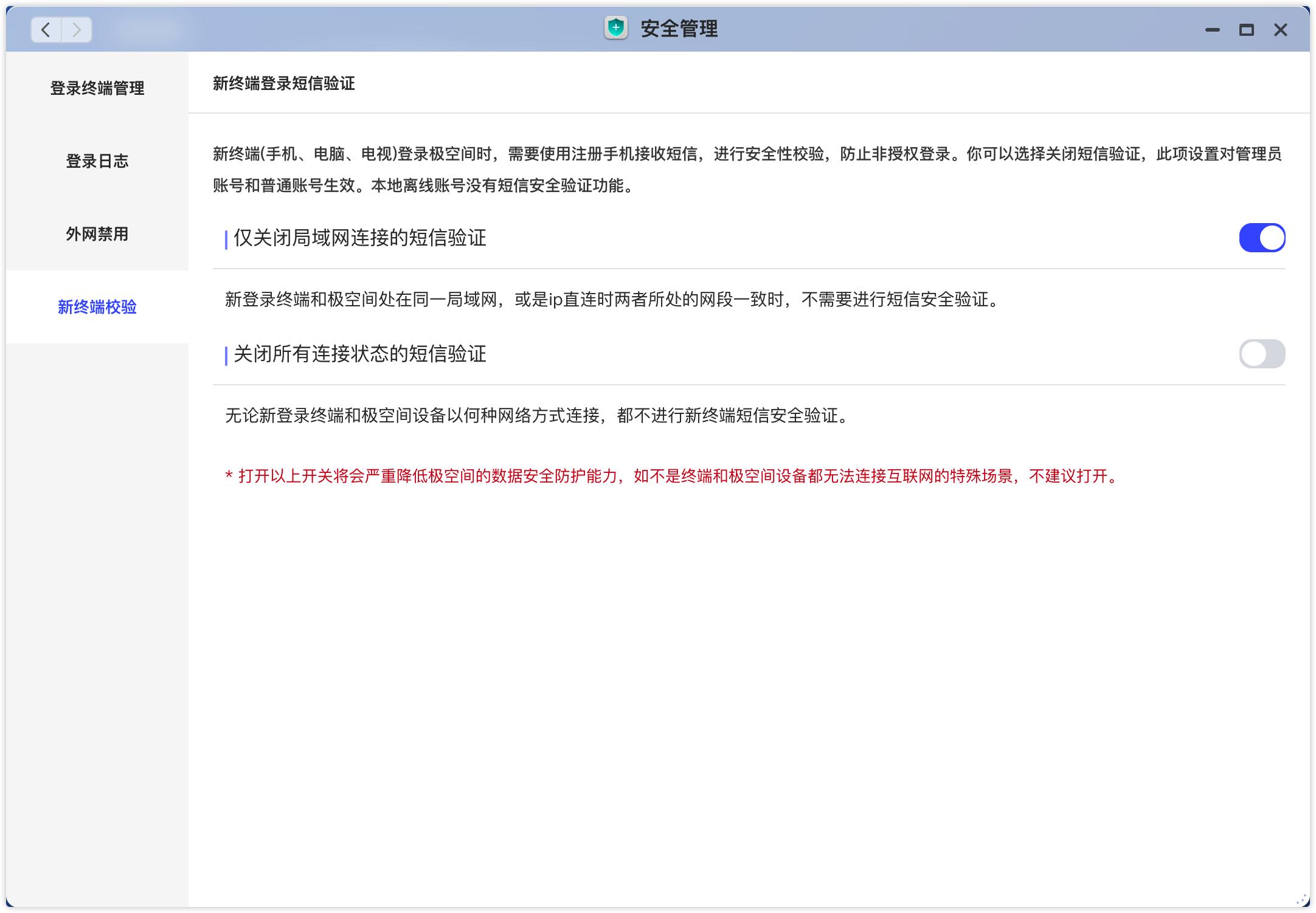Click the 仅关闭局域网连接的短信验证 section label
Image resolution: width=1316 pixels, height=913 pixels.
tap(361, 238)
